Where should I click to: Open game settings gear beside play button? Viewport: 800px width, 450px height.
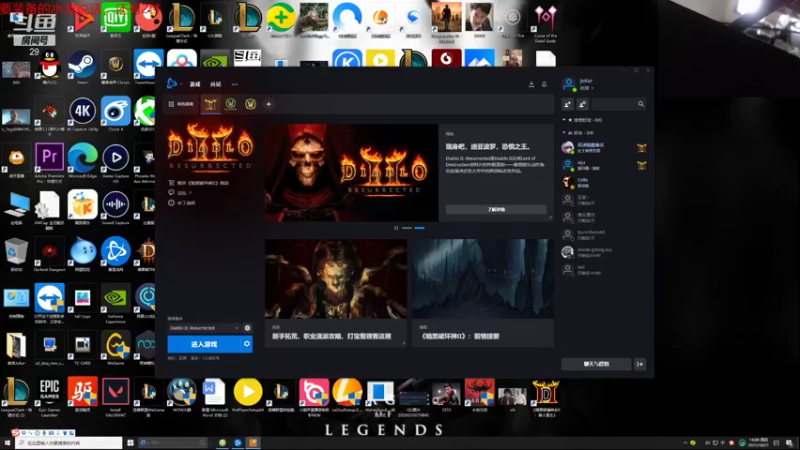coord(247,344)
